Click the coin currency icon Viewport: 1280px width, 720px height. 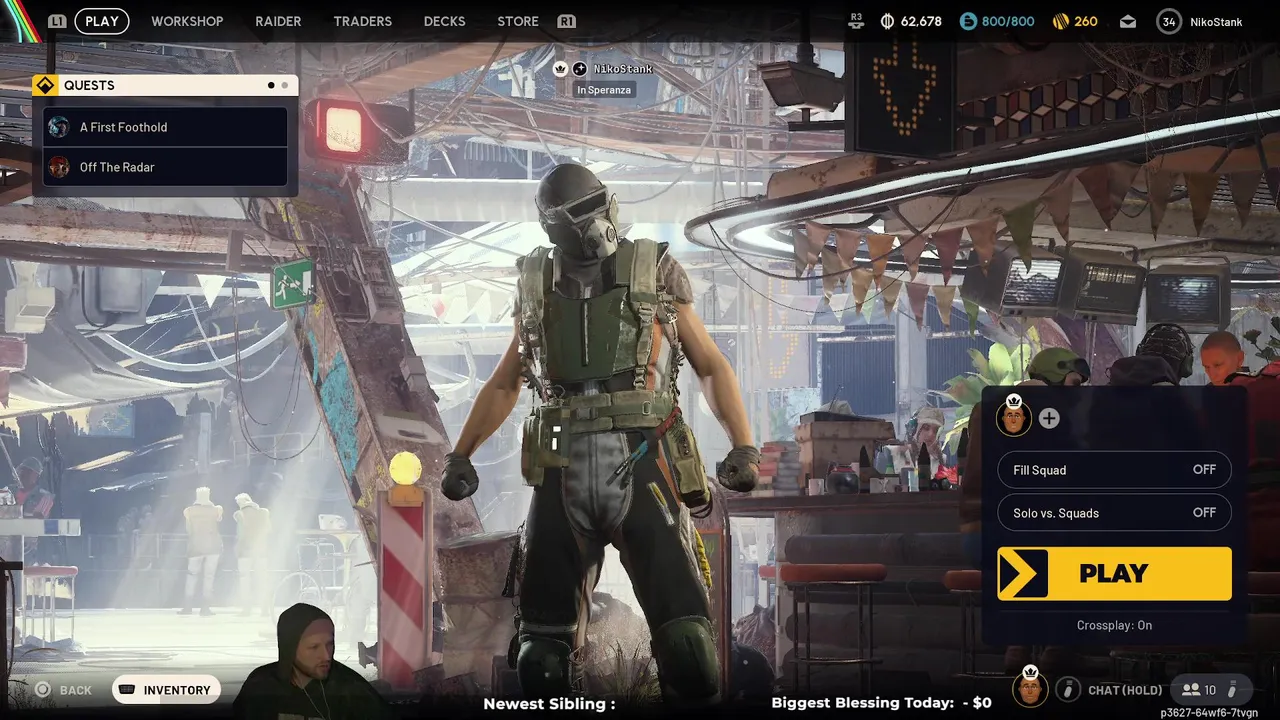pyautogui.click(x=887, y=21)
